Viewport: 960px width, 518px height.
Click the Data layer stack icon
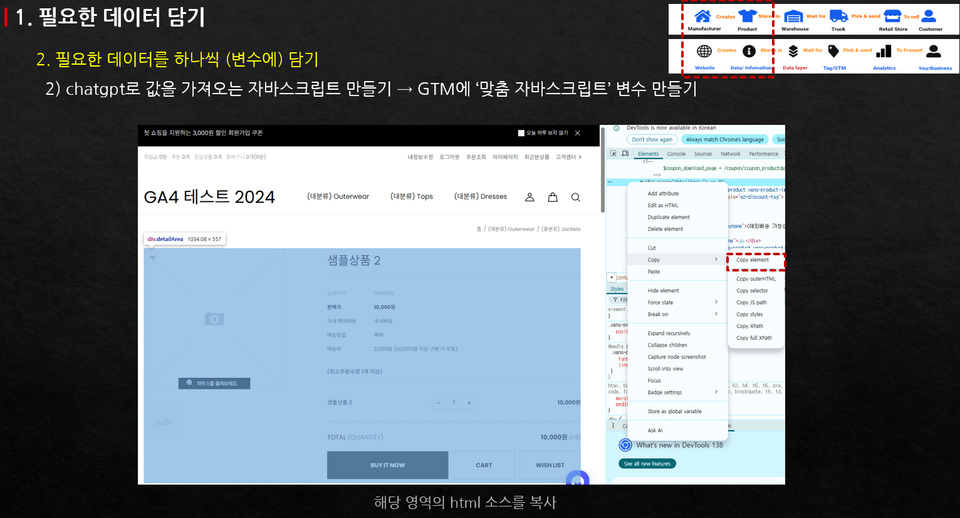click(x=793, y=51)
